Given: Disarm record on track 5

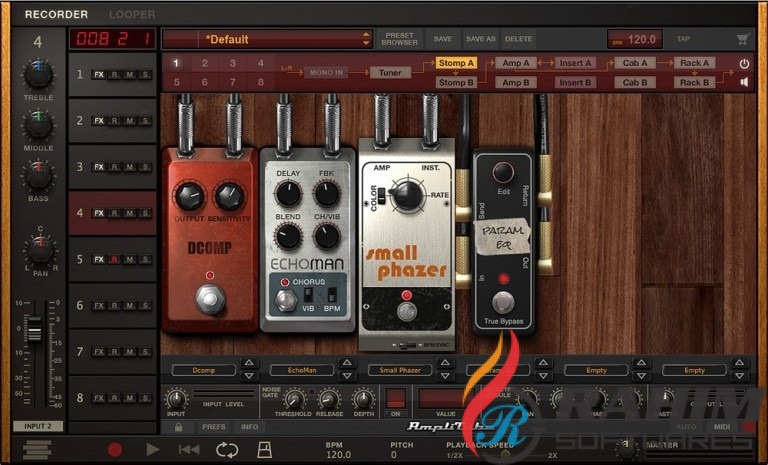Looking at the screenshot, I should [115, 259].
